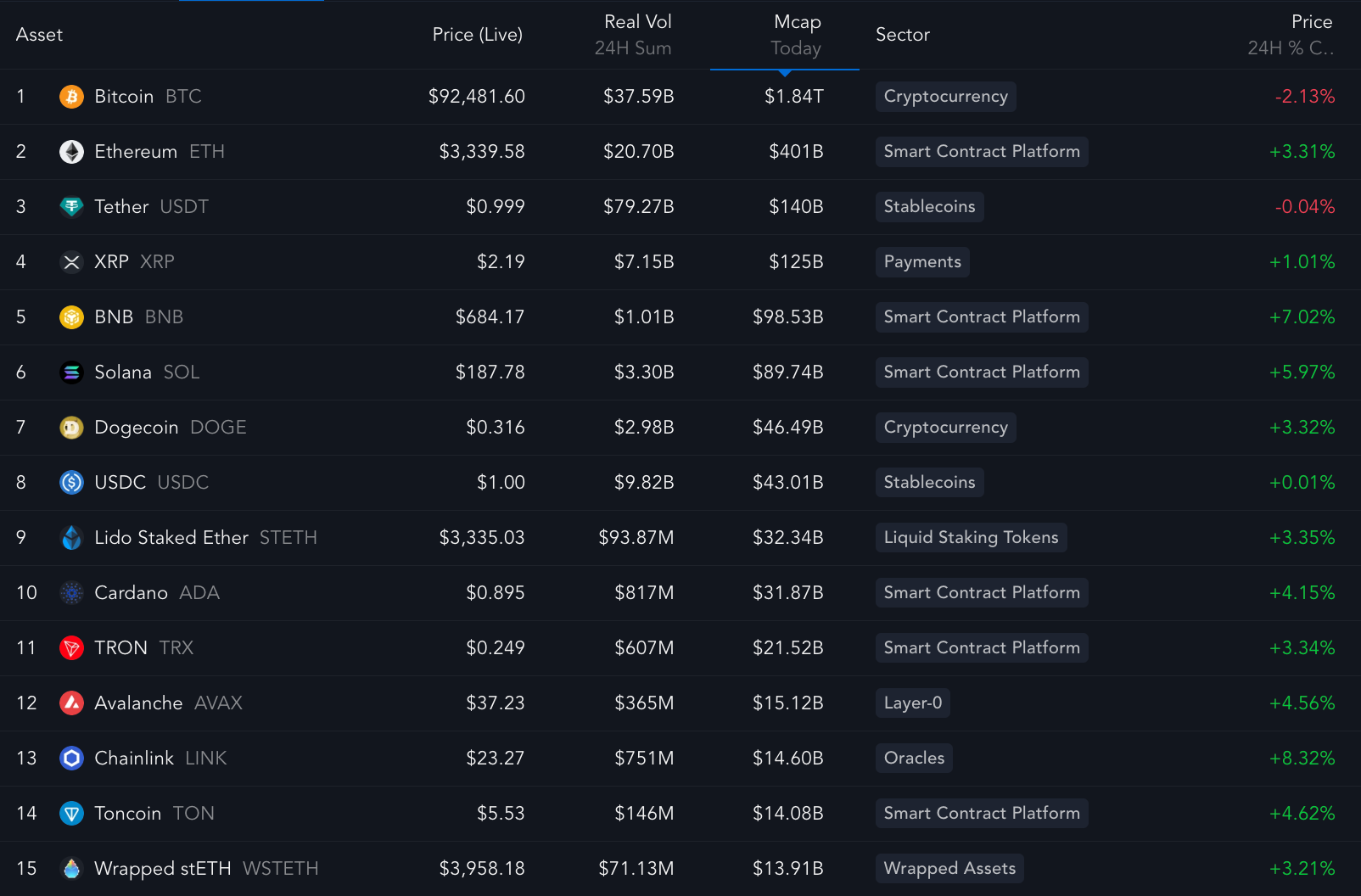Click the Cardano logo icon

[71, 593]
